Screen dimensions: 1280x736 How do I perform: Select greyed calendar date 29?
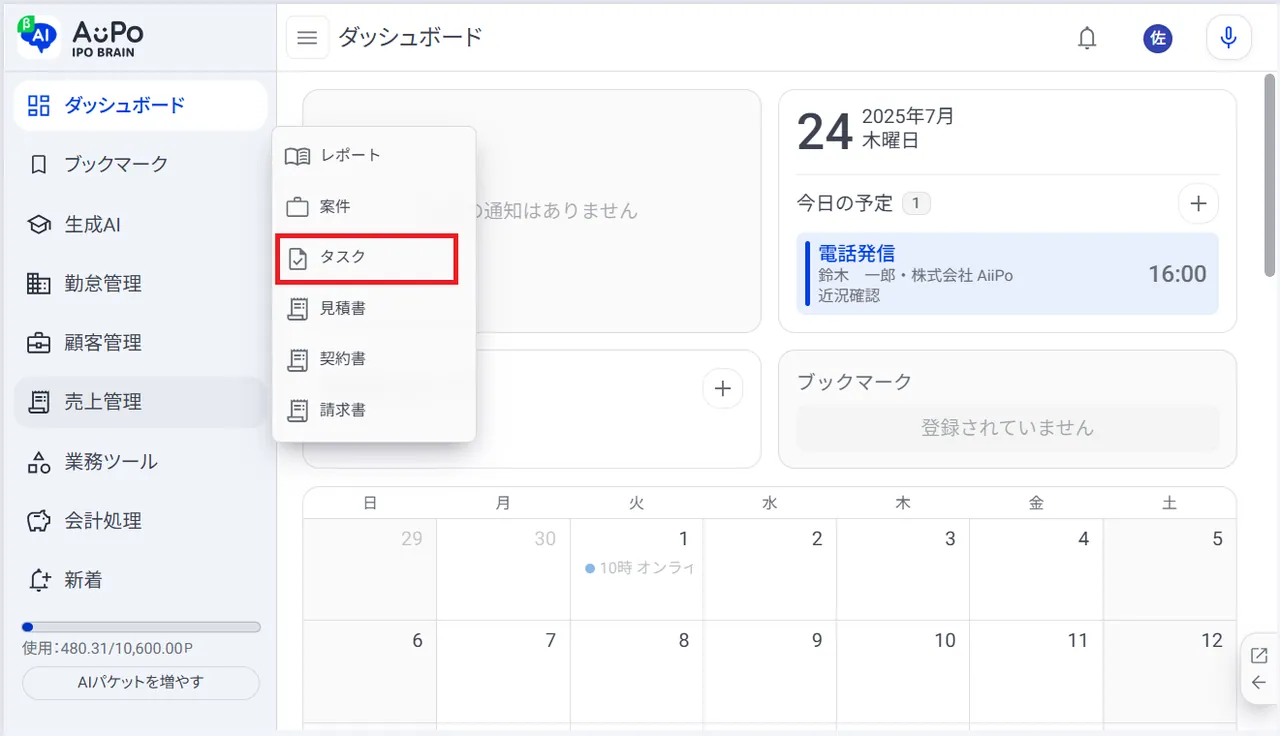pos(411,539)
